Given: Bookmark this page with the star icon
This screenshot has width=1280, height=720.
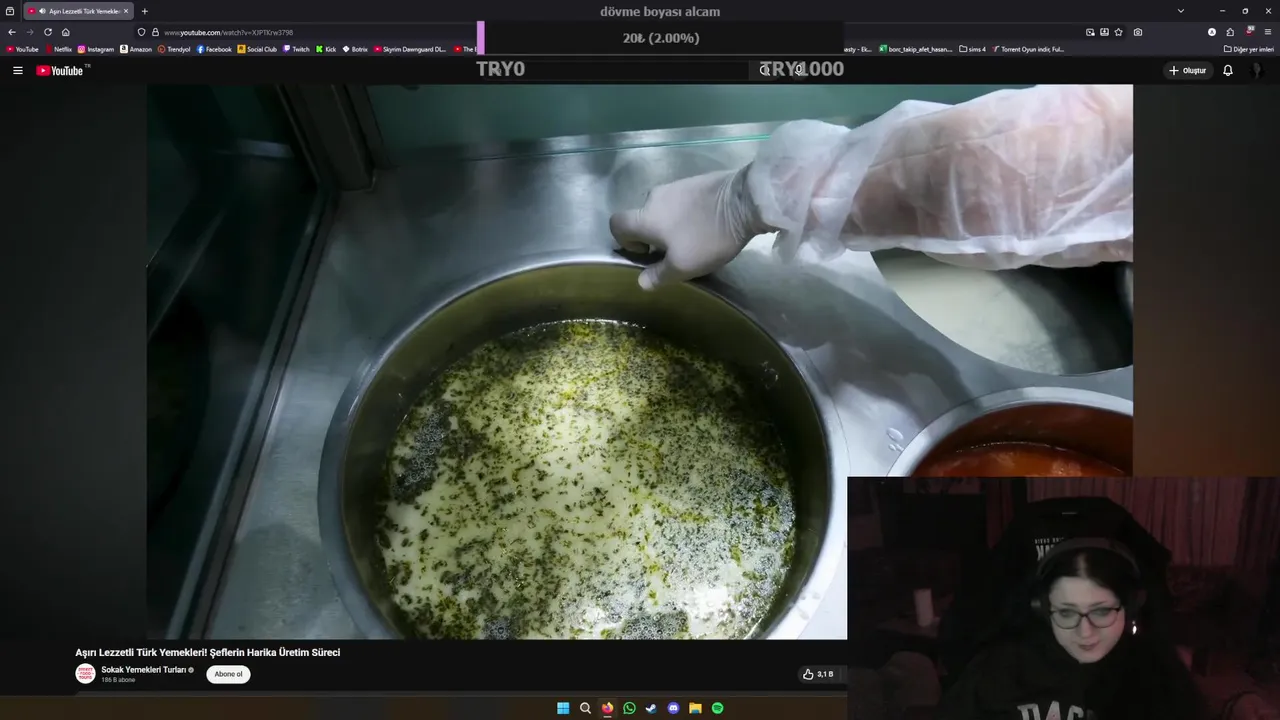Looking at the screenshot, I should pyautogui.click(x=1118, y=32).
